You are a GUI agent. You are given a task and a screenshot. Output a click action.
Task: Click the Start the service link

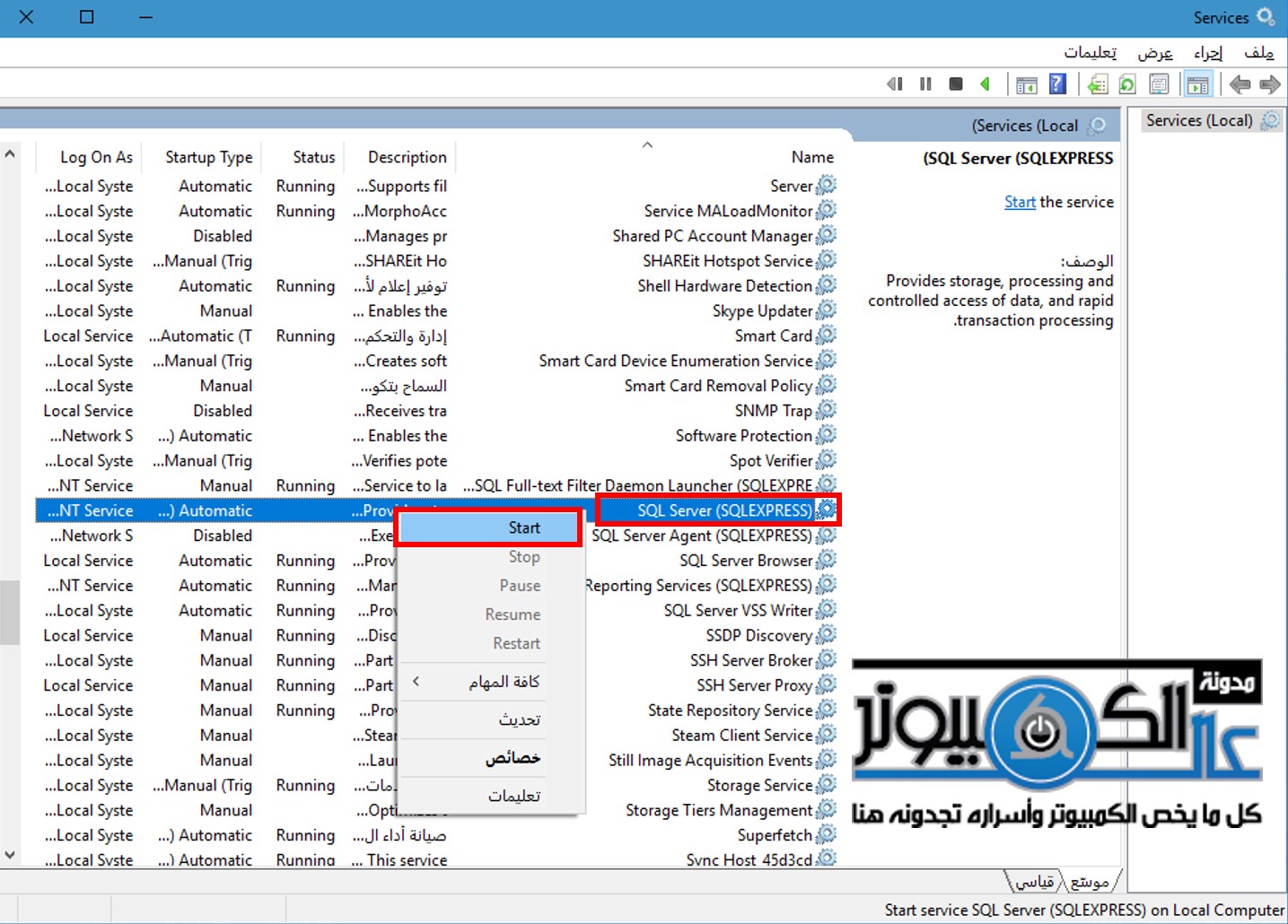click(1020, 202)
